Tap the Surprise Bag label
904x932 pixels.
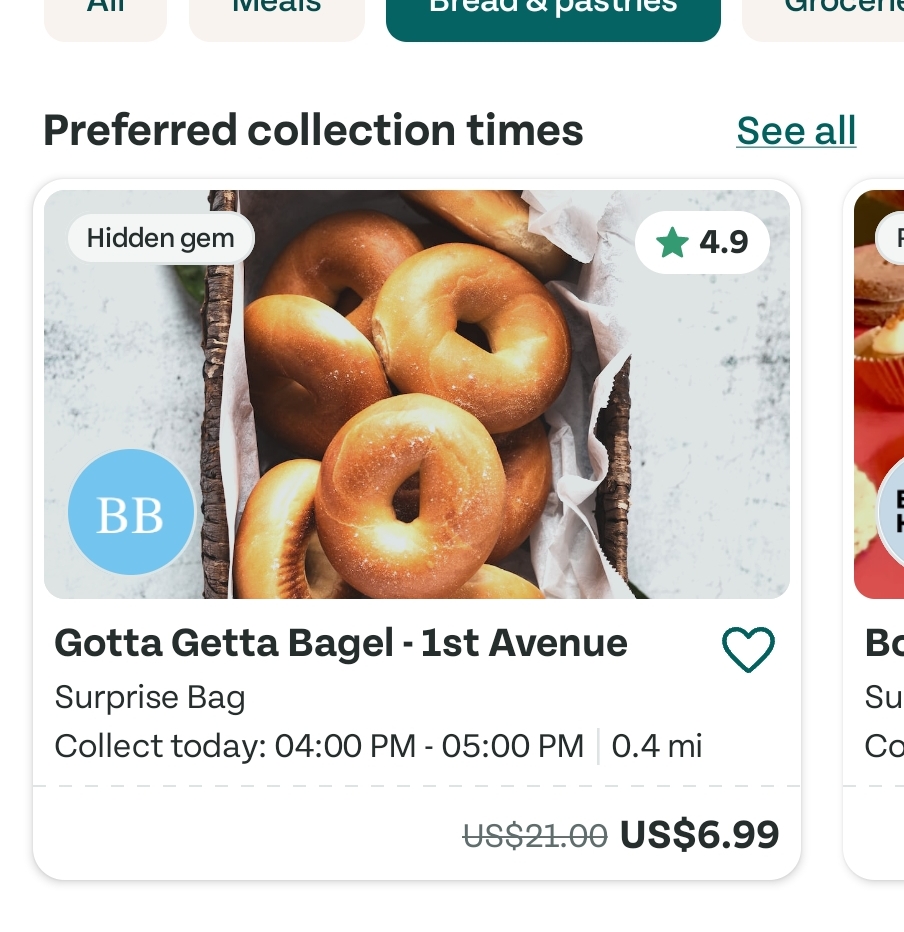coord(150,697)
